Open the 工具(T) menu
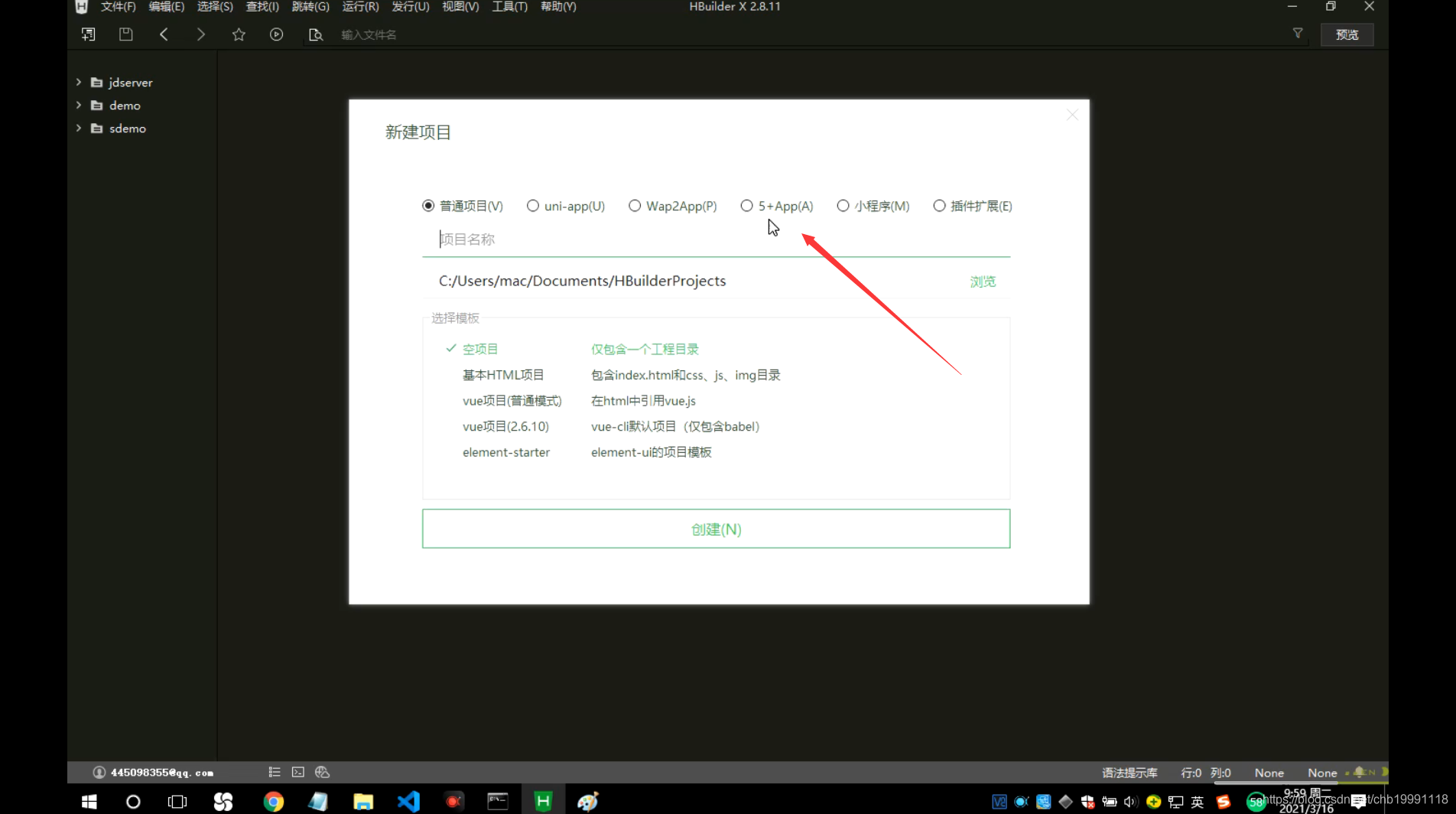 tap(509, 6)
